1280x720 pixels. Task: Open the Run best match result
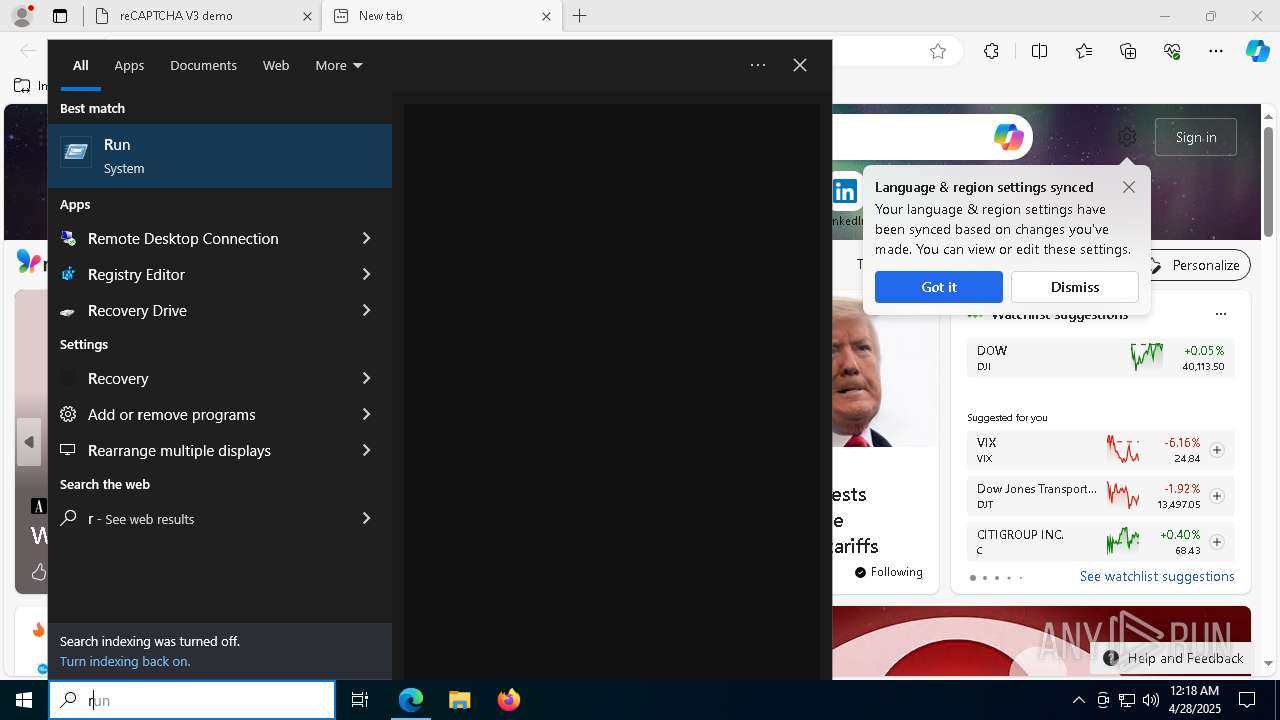tap(220, 156)
